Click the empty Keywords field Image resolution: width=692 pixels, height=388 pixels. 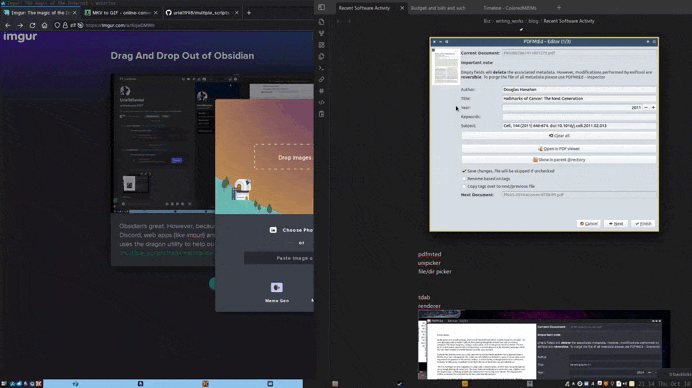579,117
